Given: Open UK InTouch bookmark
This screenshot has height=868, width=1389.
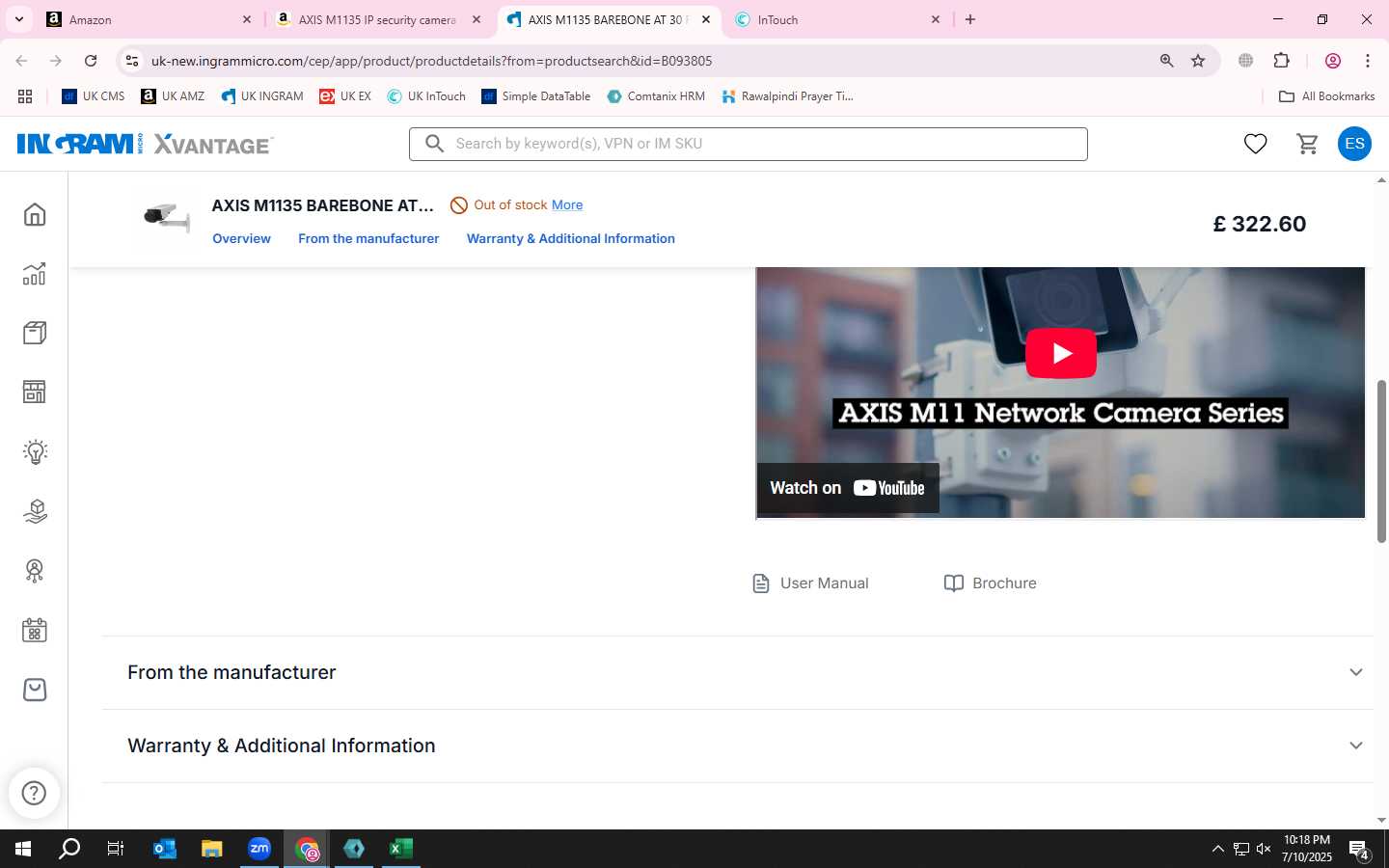Looking at the screenshot, I should click(x=426, y=96).
